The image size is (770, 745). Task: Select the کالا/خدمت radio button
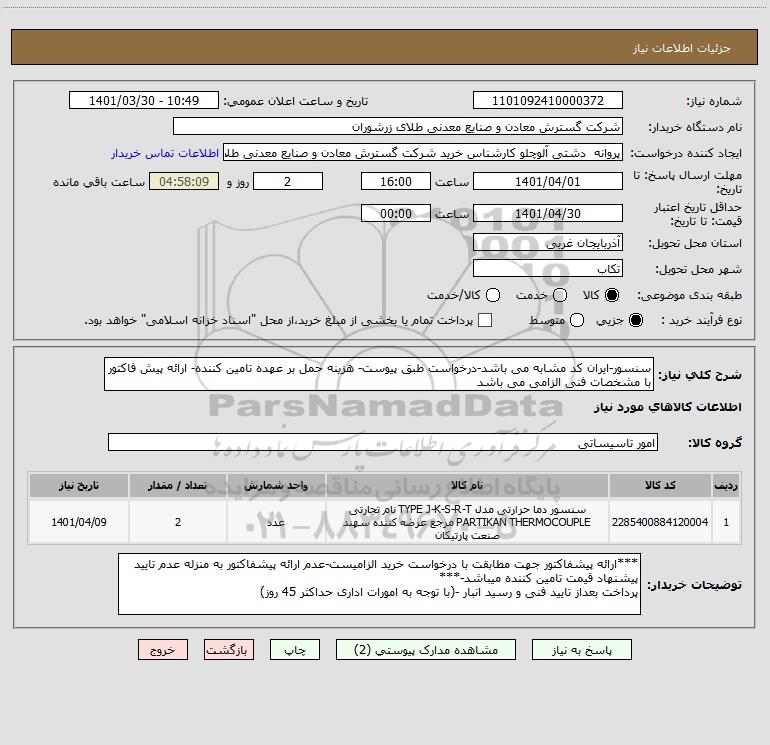(x=493, y=295)
